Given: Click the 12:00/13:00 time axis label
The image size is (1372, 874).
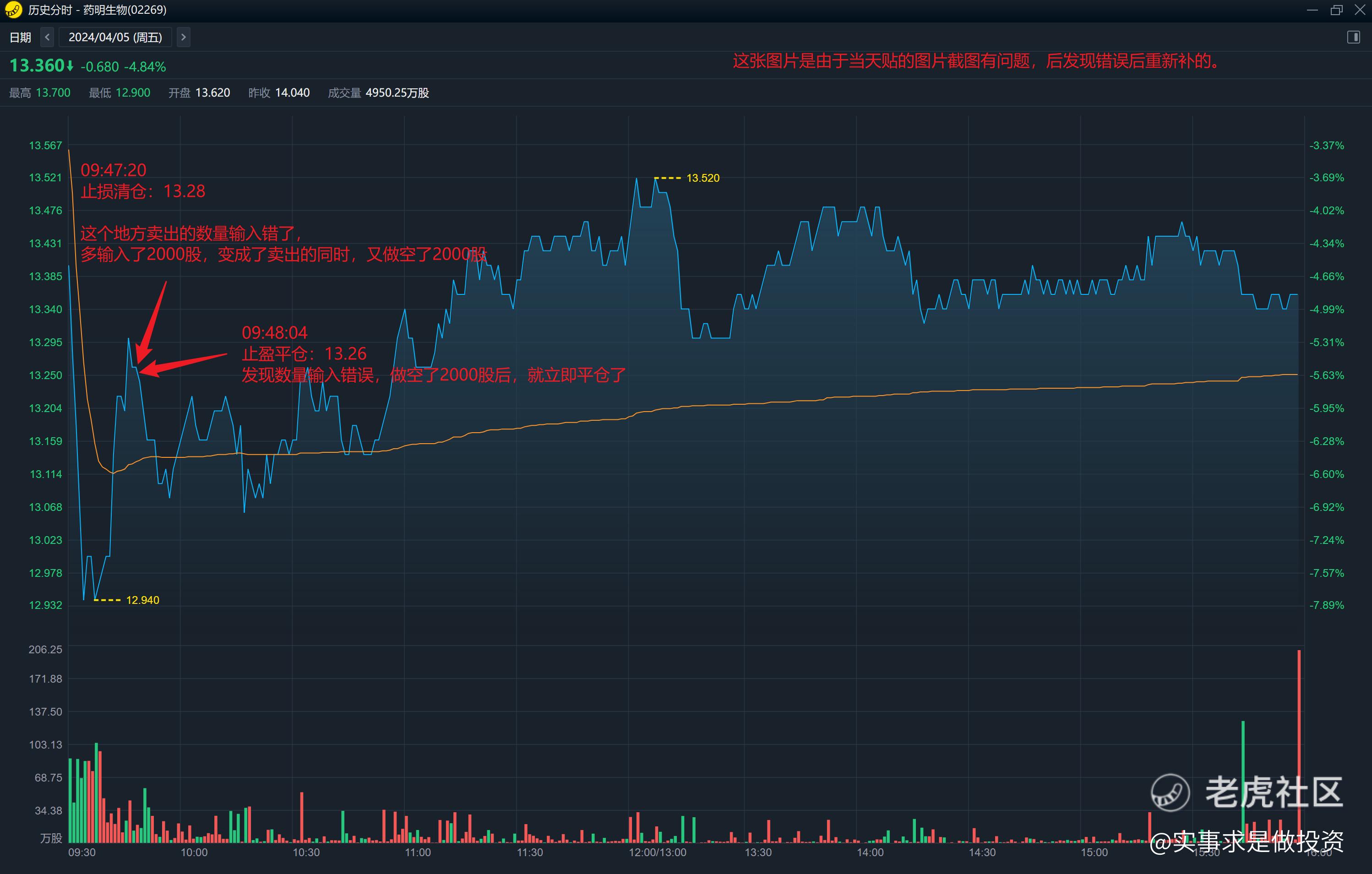Looking at the screenshot, I should (657, 852).
